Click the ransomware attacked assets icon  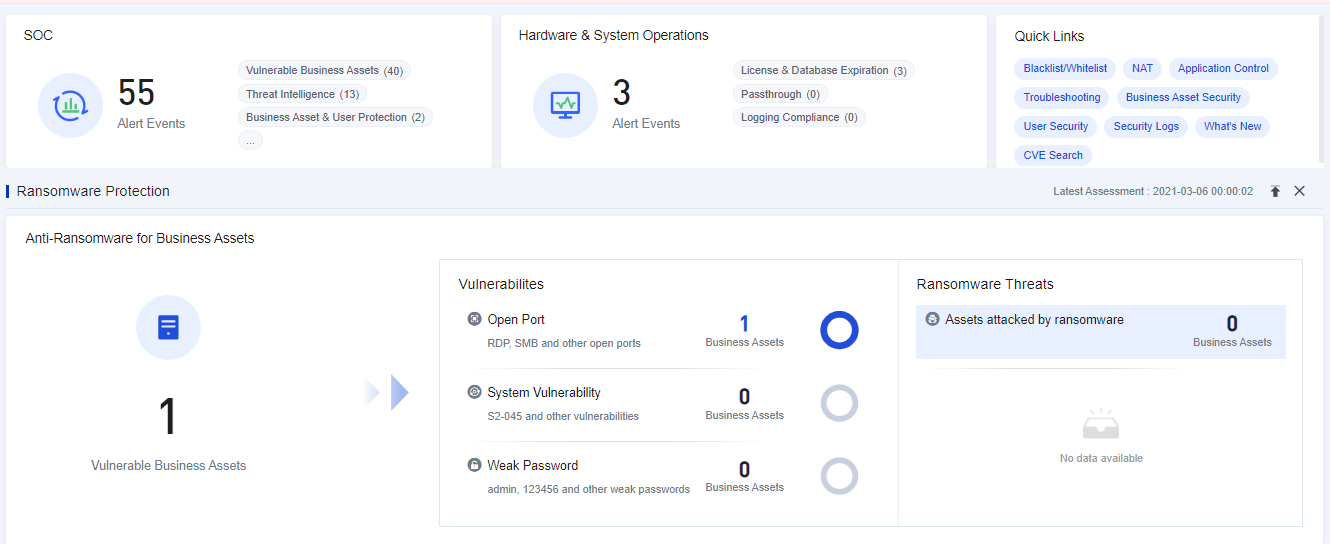pos(932,320)
